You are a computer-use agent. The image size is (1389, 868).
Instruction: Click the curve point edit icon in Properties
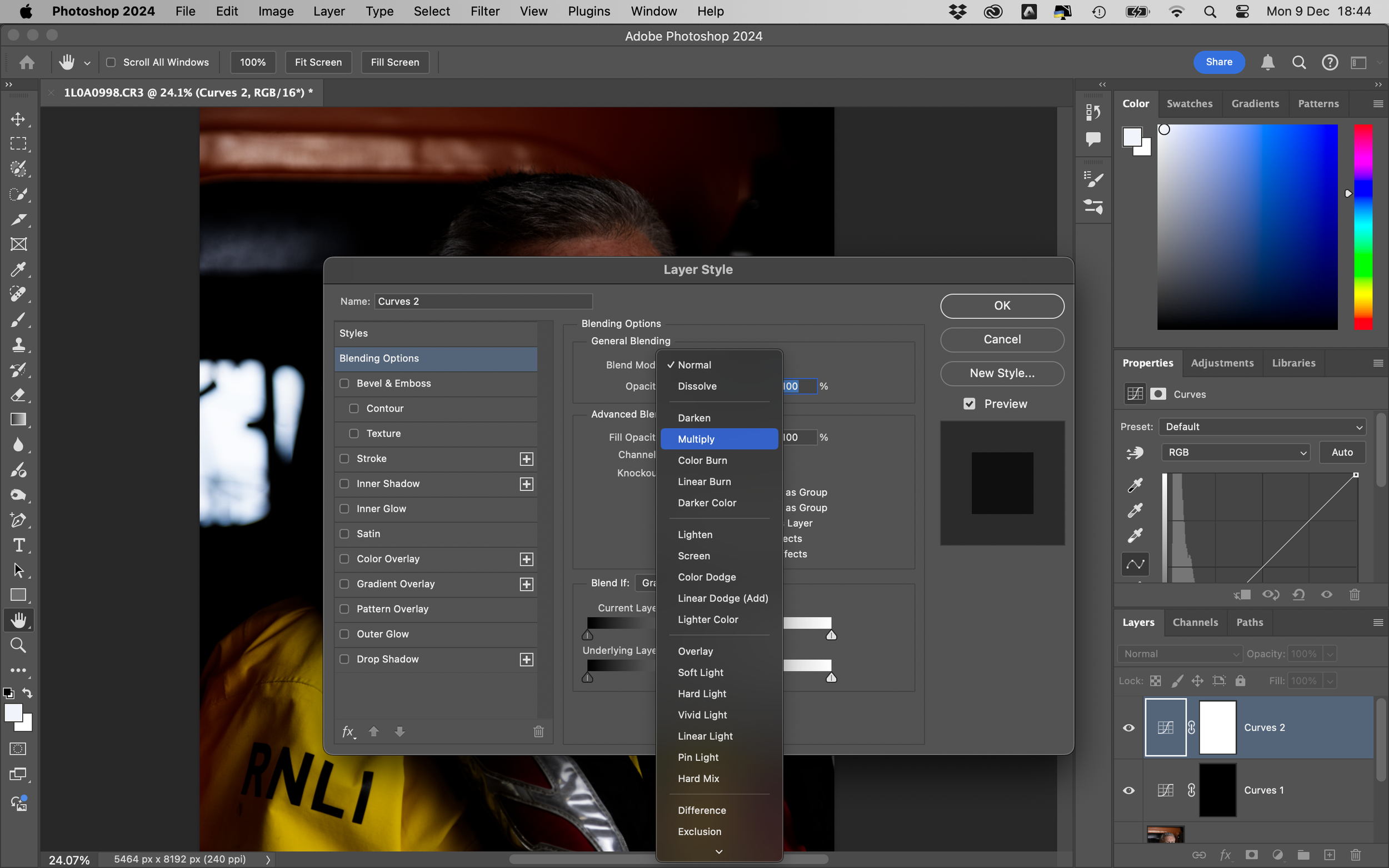point(1135,564)
